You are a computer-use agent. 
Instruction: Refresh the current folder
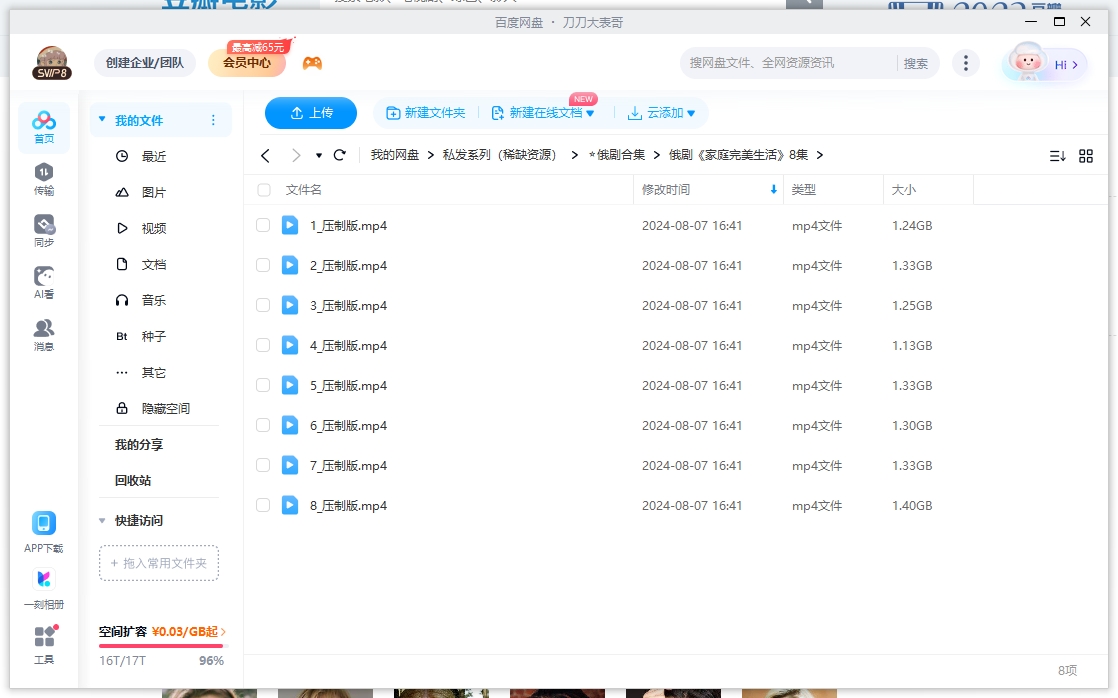click(339, 155)
